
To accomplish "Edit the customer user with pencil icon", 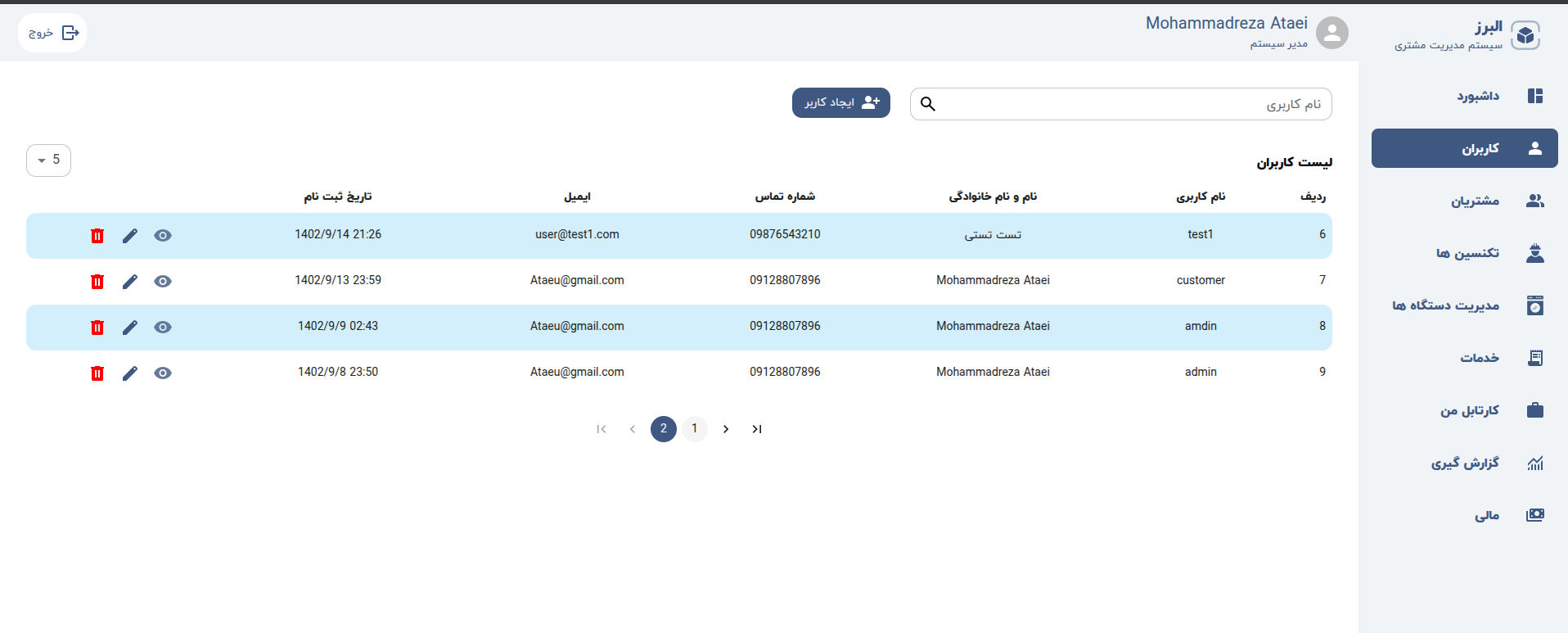I will coord(130,282).
